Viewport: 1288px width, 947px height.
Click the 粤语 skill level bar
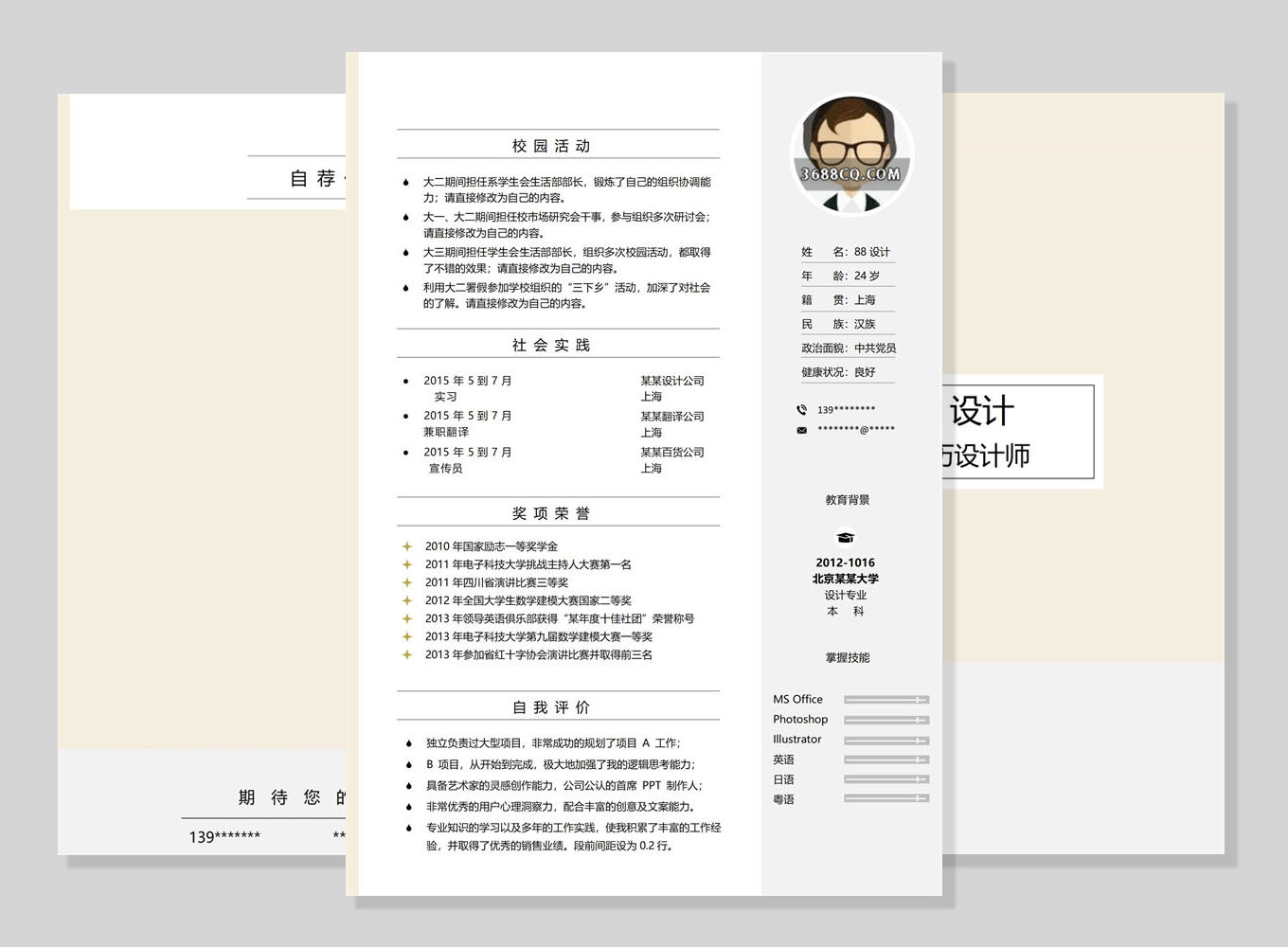pos(885,799)
